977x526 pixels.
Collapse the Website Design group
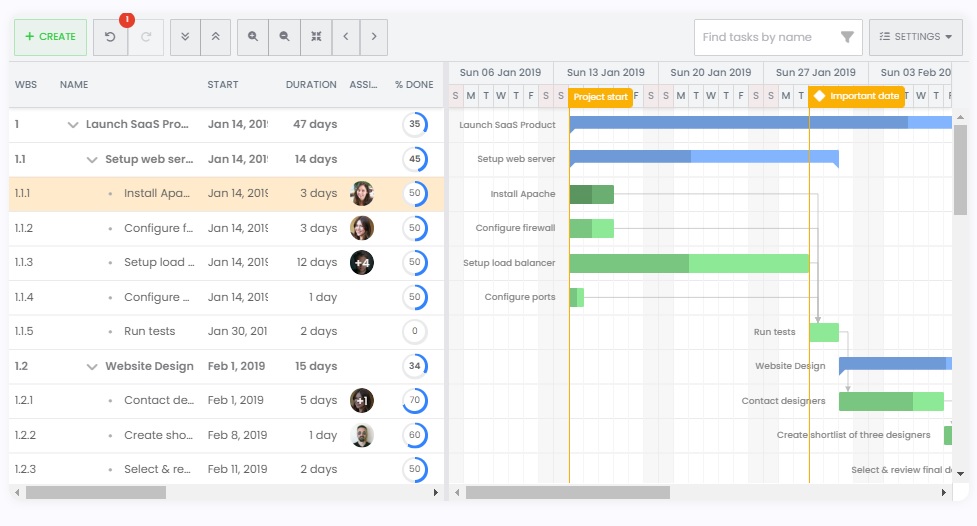pos(92,366)
